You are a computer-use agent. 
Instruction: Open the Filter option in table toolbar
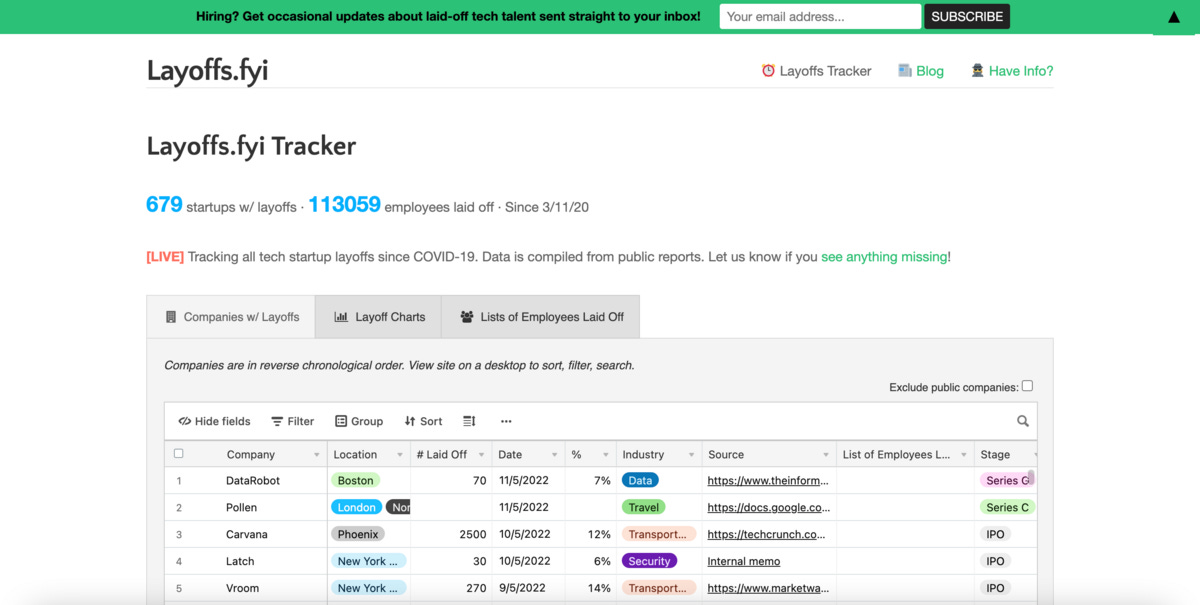292,421
